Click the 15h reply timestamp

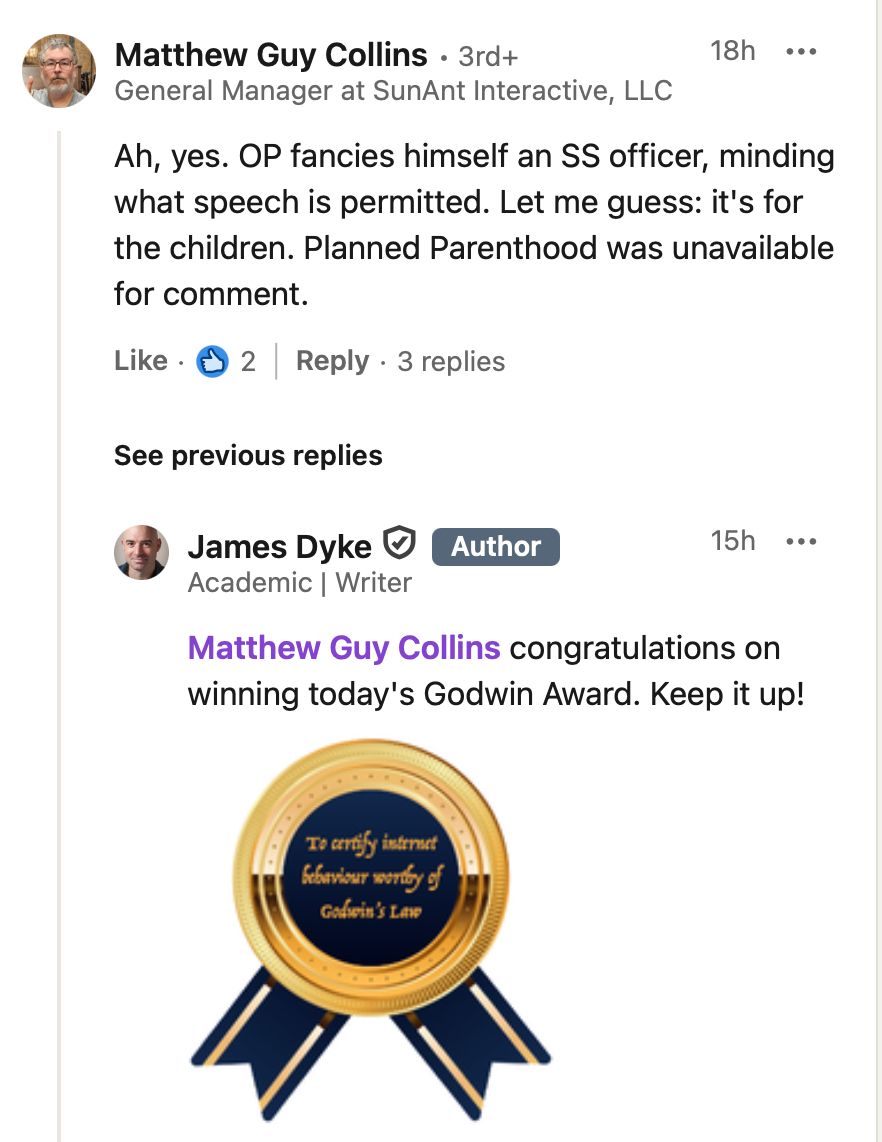point(732,541)
